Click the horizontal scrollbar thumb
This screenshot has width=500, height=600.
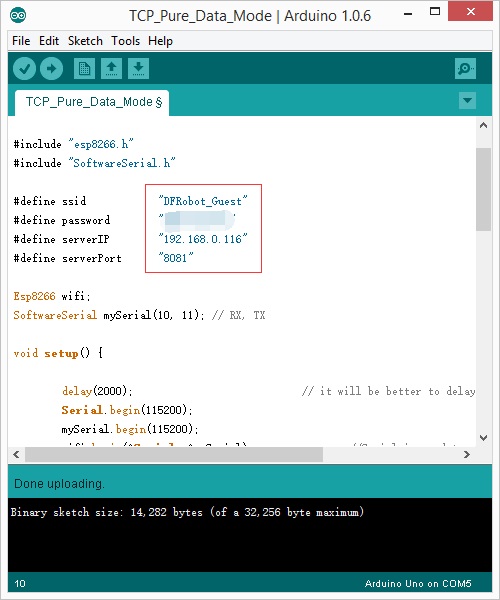[174, 455]
